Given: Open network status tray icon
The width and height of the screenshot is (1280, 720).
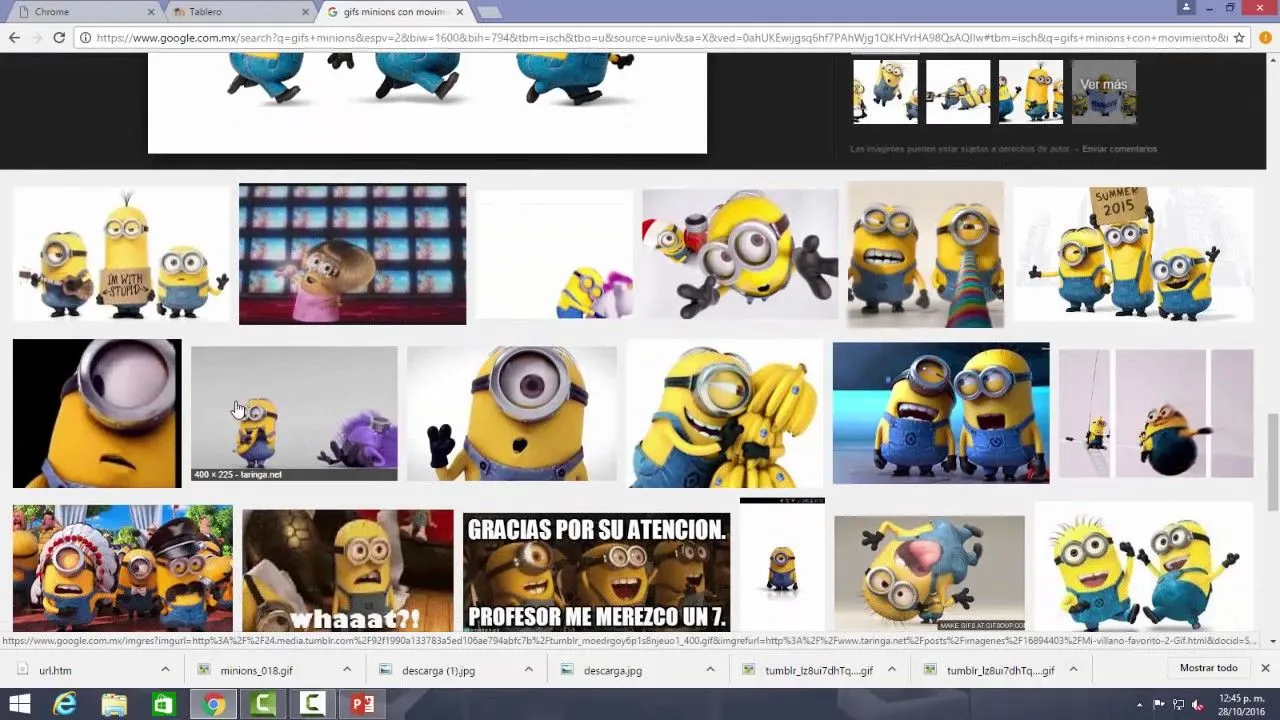Looking at the screenshot, I should [1179, 704].
